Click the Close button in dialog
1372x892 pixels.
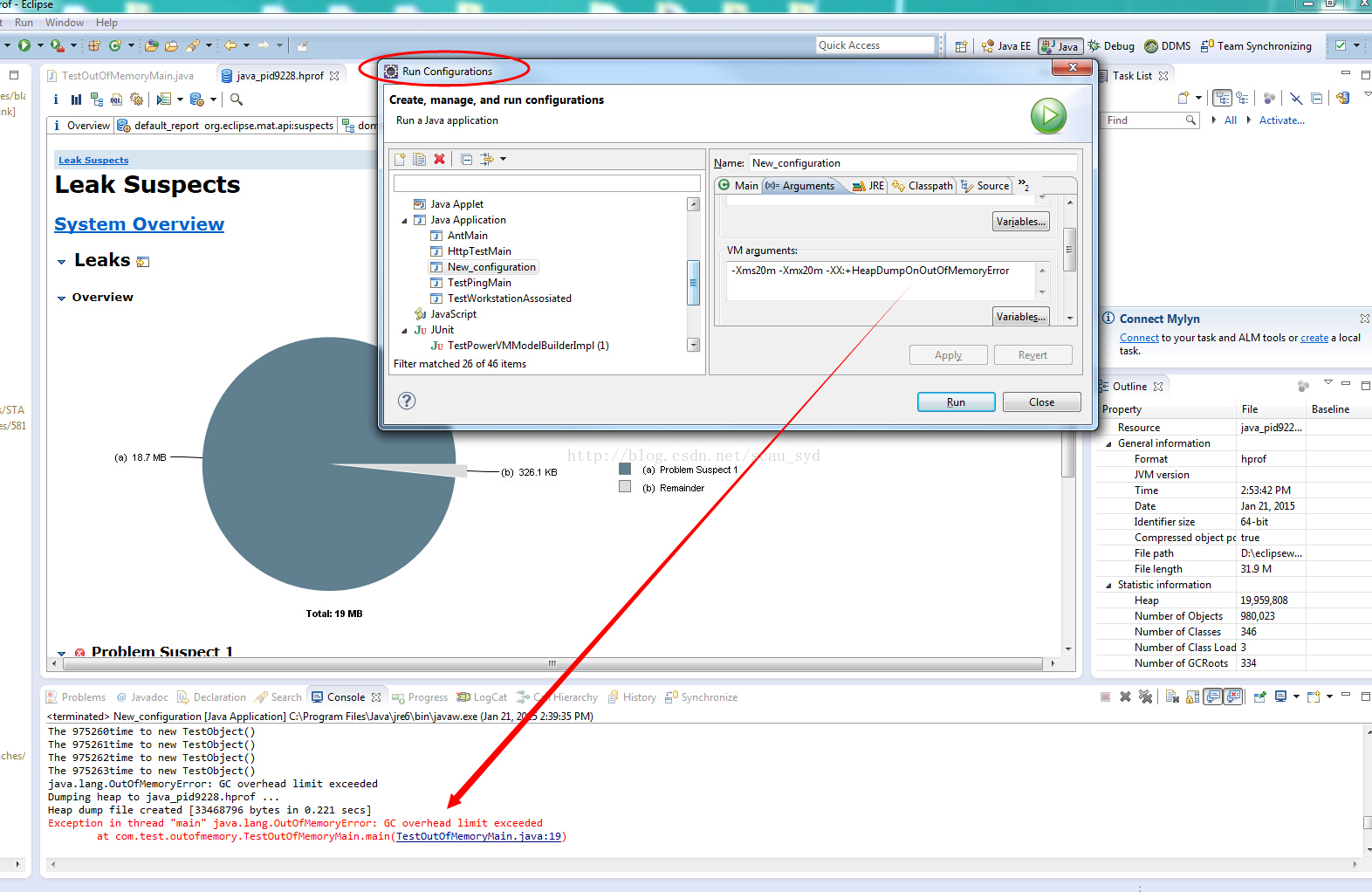click(x=1041, y=401)
